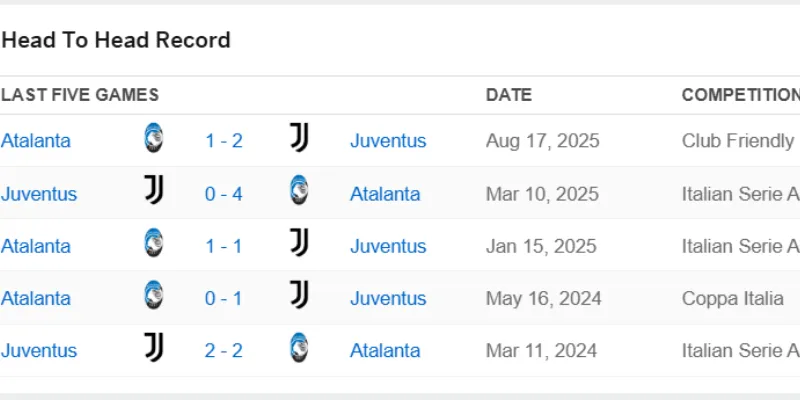Screen dimensions: 800x400
Task: Click Juventus crest in May 16, 2024 row
Action: pos(298,295)
